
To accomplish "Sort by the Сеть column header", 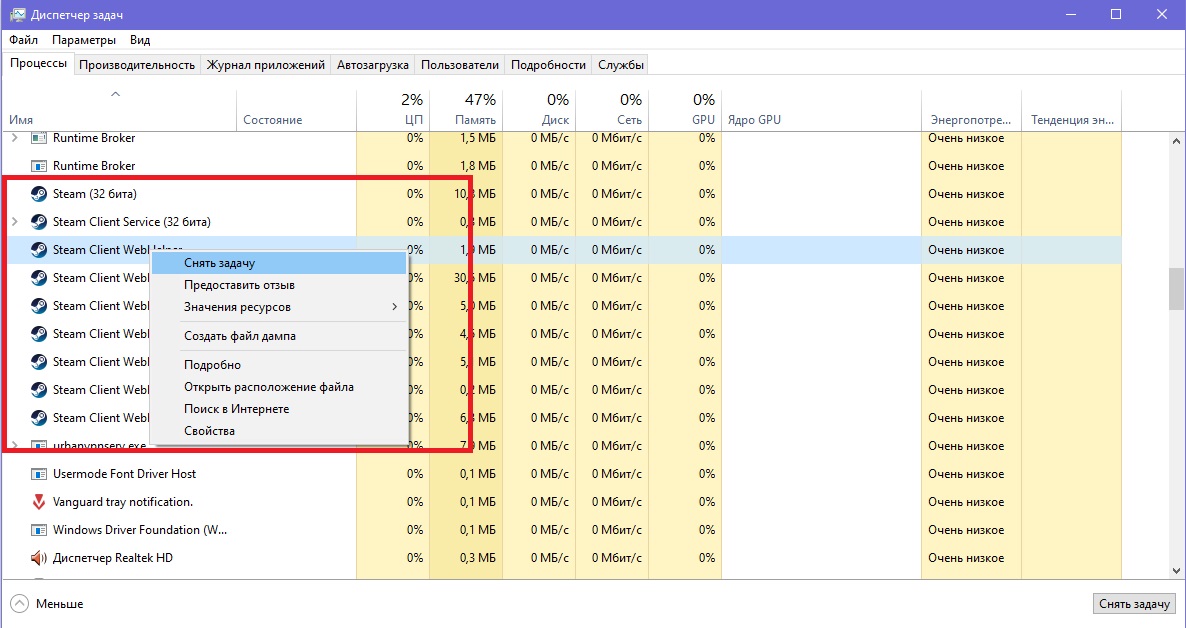I will (x=612, y=110).
